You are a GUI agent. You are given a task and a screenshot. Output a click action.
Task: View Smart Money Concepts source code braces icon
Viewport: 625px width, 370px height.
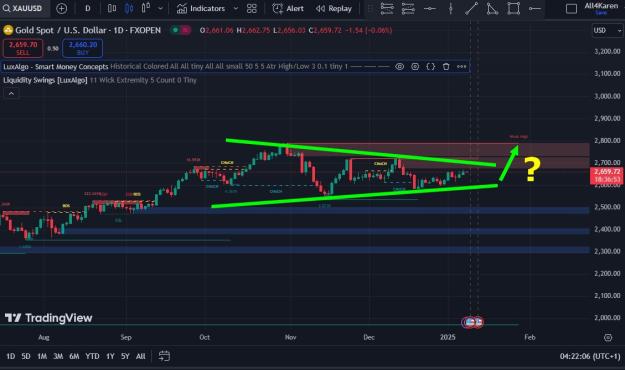click(x=430, y=67)
